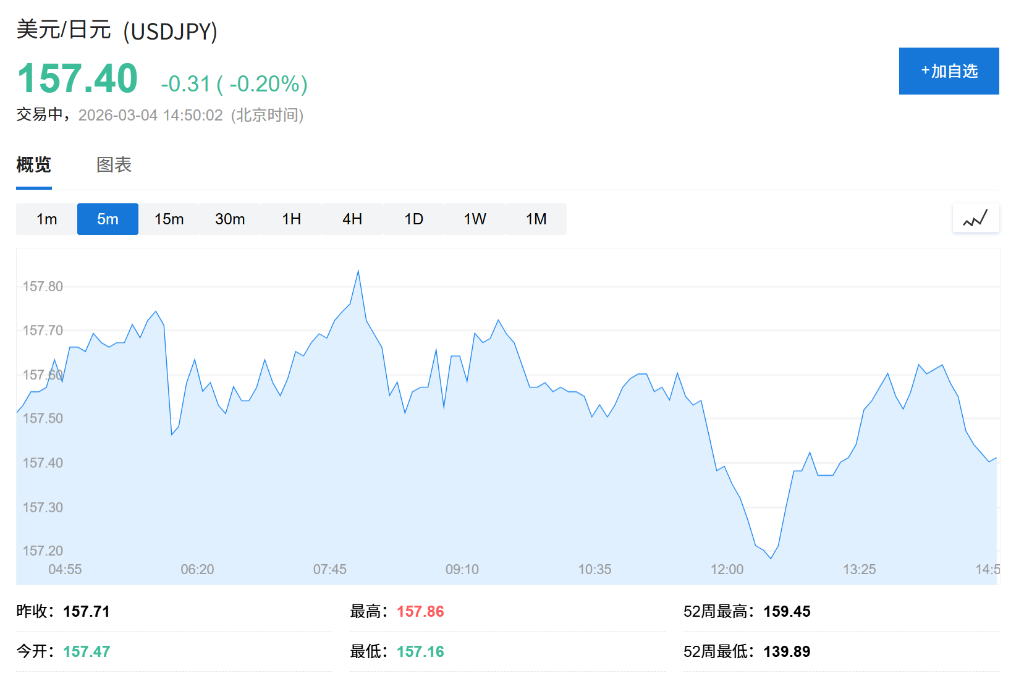Click the 52周最低 value 139.89

click(787, 652)
